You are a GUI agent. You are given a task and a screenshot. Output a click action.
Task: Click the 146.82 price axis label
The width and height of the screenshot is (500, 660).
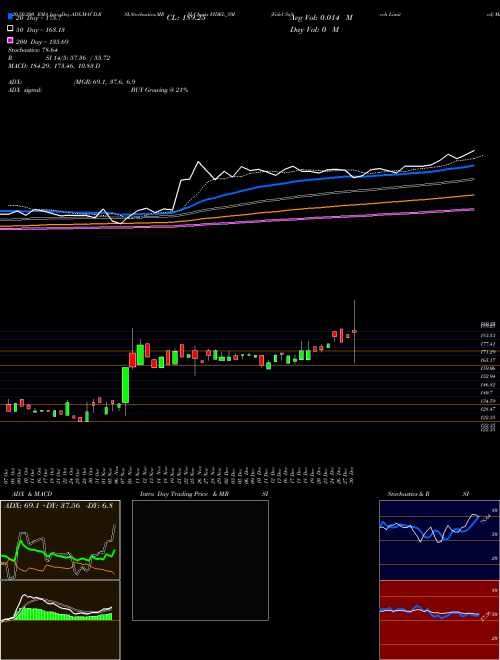click(488, 385)
